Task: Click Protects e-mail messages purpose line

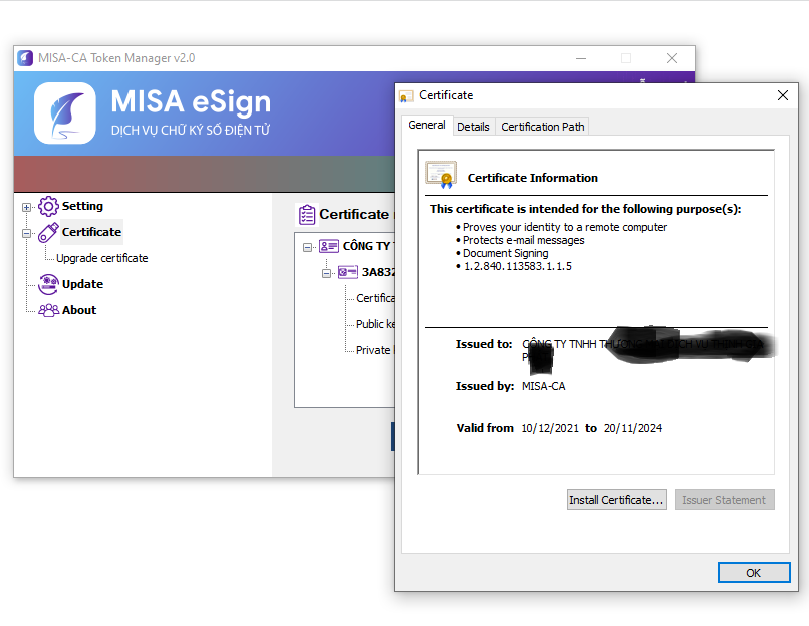Action: (524, 240)
